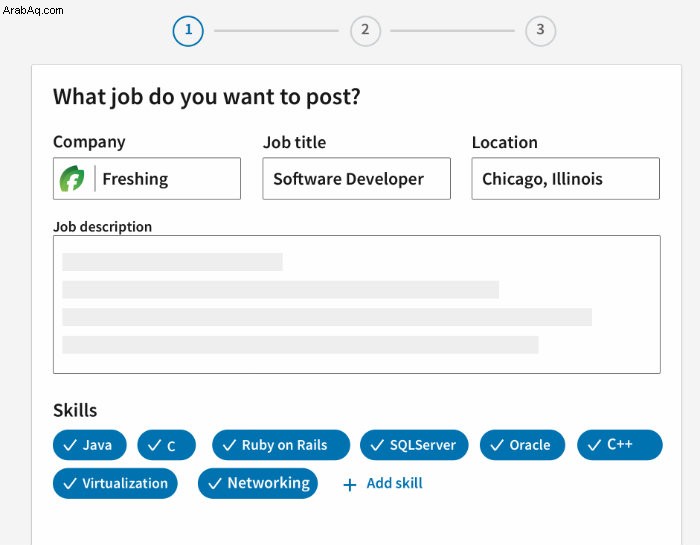Deselect the C++ skill pill

620,445
